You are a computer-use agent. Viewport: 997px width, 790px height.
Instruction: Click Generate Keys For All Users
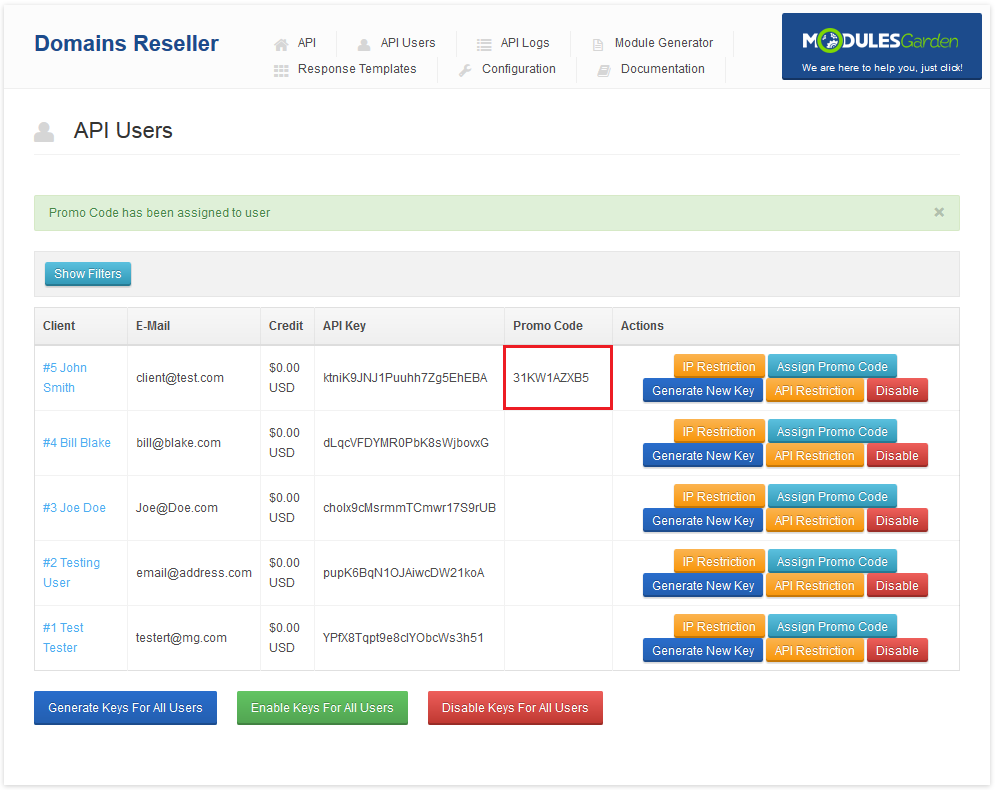(125, 708)
